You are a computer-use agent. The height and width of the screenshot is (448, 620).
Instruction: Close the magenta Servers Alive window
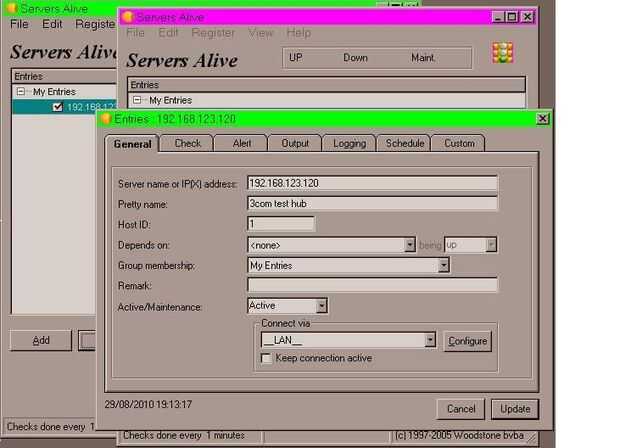(x=527, y=17)
